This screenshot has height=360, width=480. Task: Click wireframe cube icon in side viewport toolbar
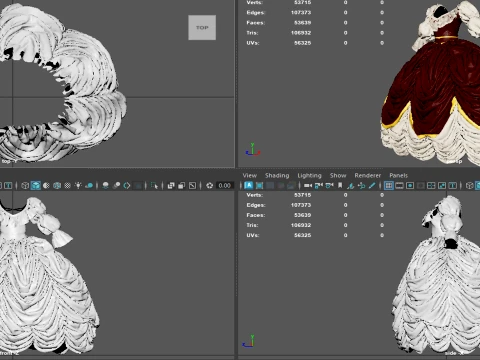pos(470,185)
